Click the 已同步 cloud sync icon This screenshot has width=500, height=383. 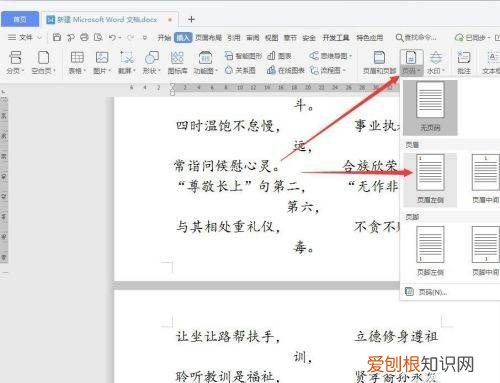click(x=459, y=37)
